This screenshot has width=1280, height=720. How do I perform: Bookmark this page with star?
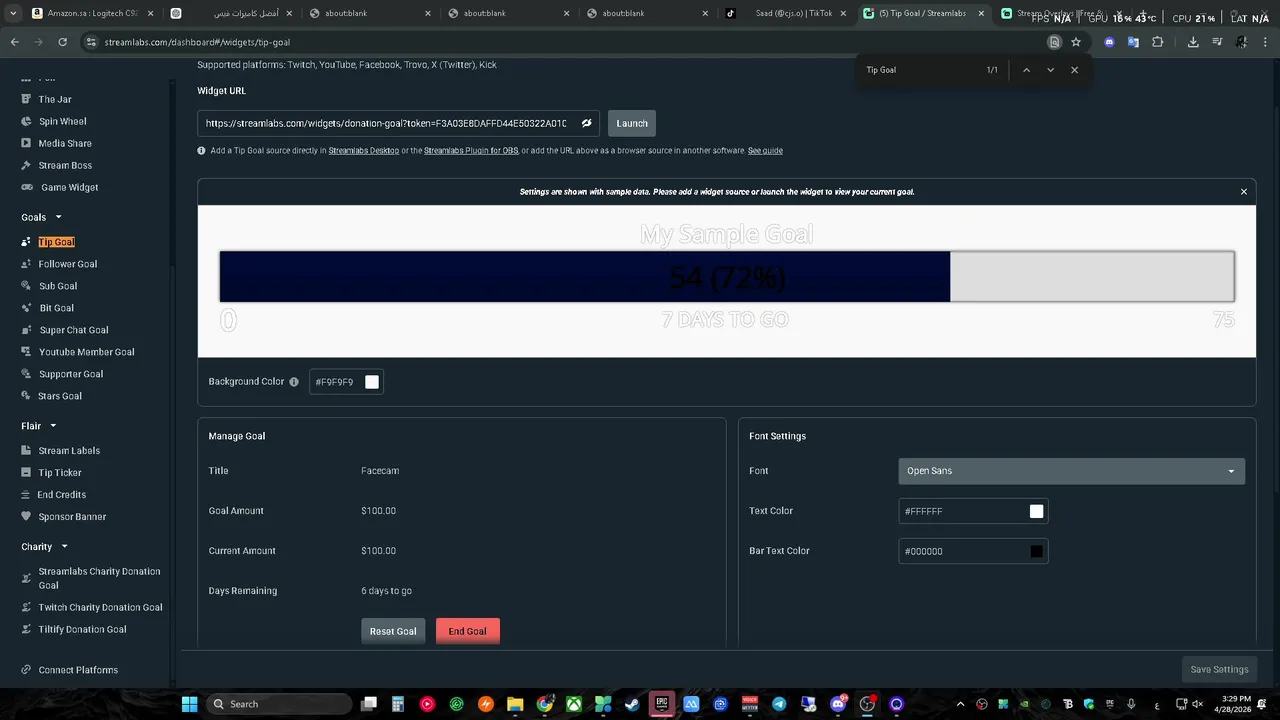tap(1076, 42)
